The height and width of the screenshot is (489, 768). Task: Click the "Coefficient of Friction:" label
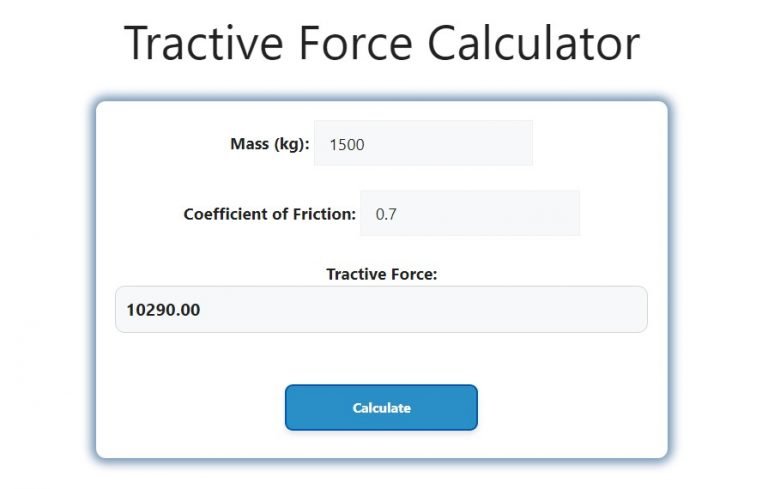click(x=269, y=214)
